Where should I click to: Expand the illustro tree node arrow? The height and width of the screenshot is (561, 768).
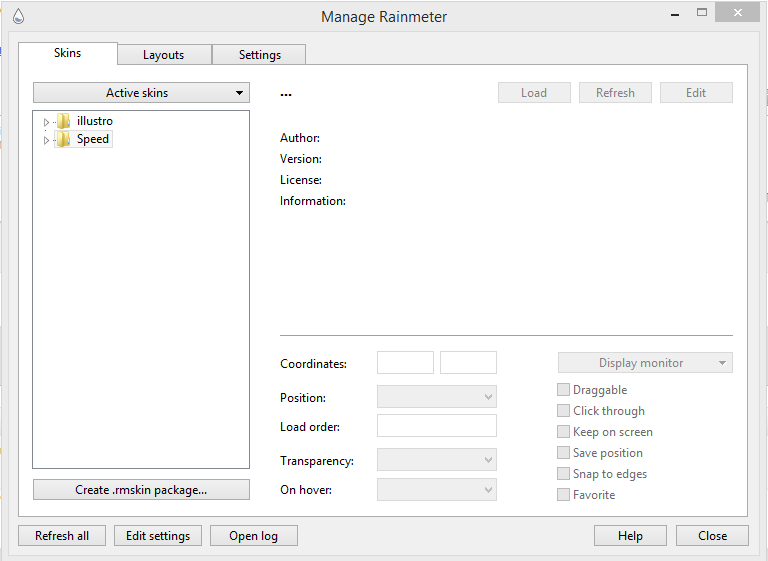click(46, 122)
